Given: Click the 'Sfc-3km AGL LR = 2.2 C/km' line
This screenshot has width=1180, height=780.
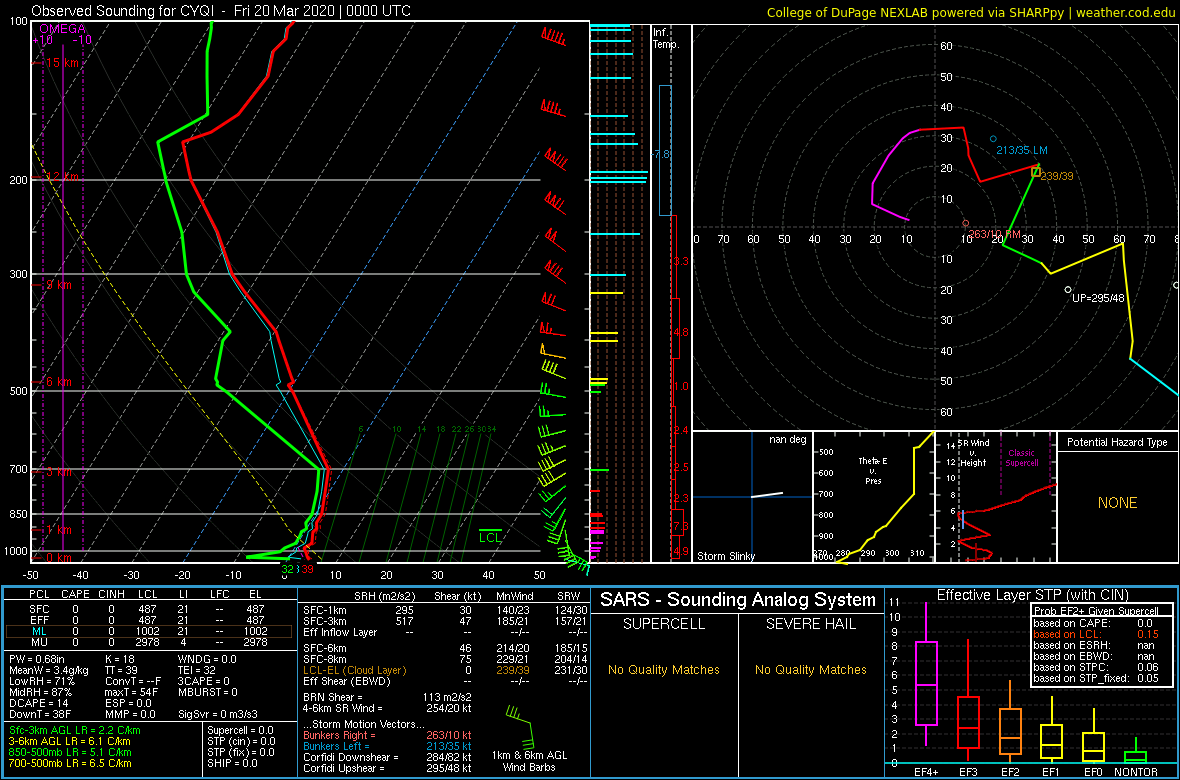Looking at the screenshot, I should tap(75, 731).
